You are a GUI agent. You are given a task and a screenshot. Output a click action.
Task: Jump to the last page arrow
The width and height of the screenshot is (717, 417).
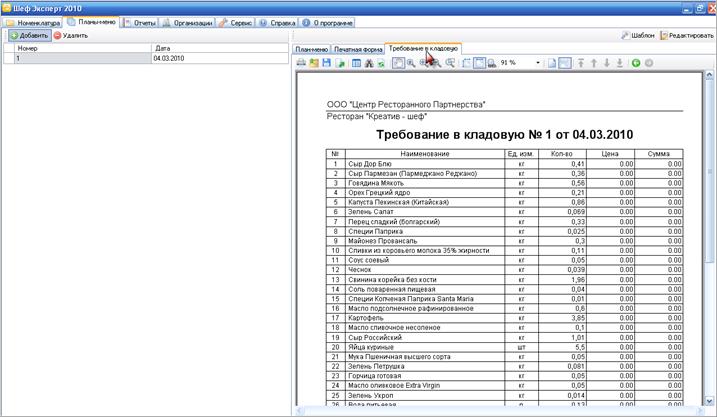(620, 63)
